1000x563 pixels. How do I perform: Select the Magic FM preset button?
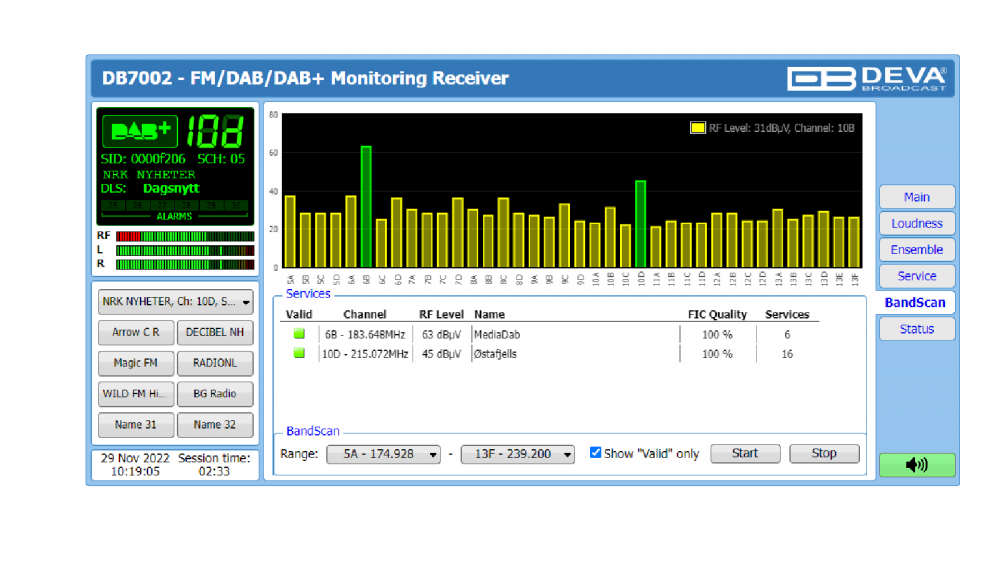(x=136, y=363)
